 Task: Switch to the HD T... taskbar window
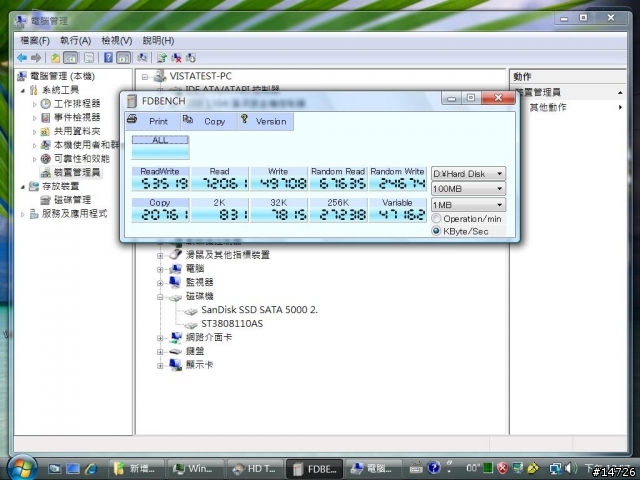pyautogui.click(x=255, y=469)
